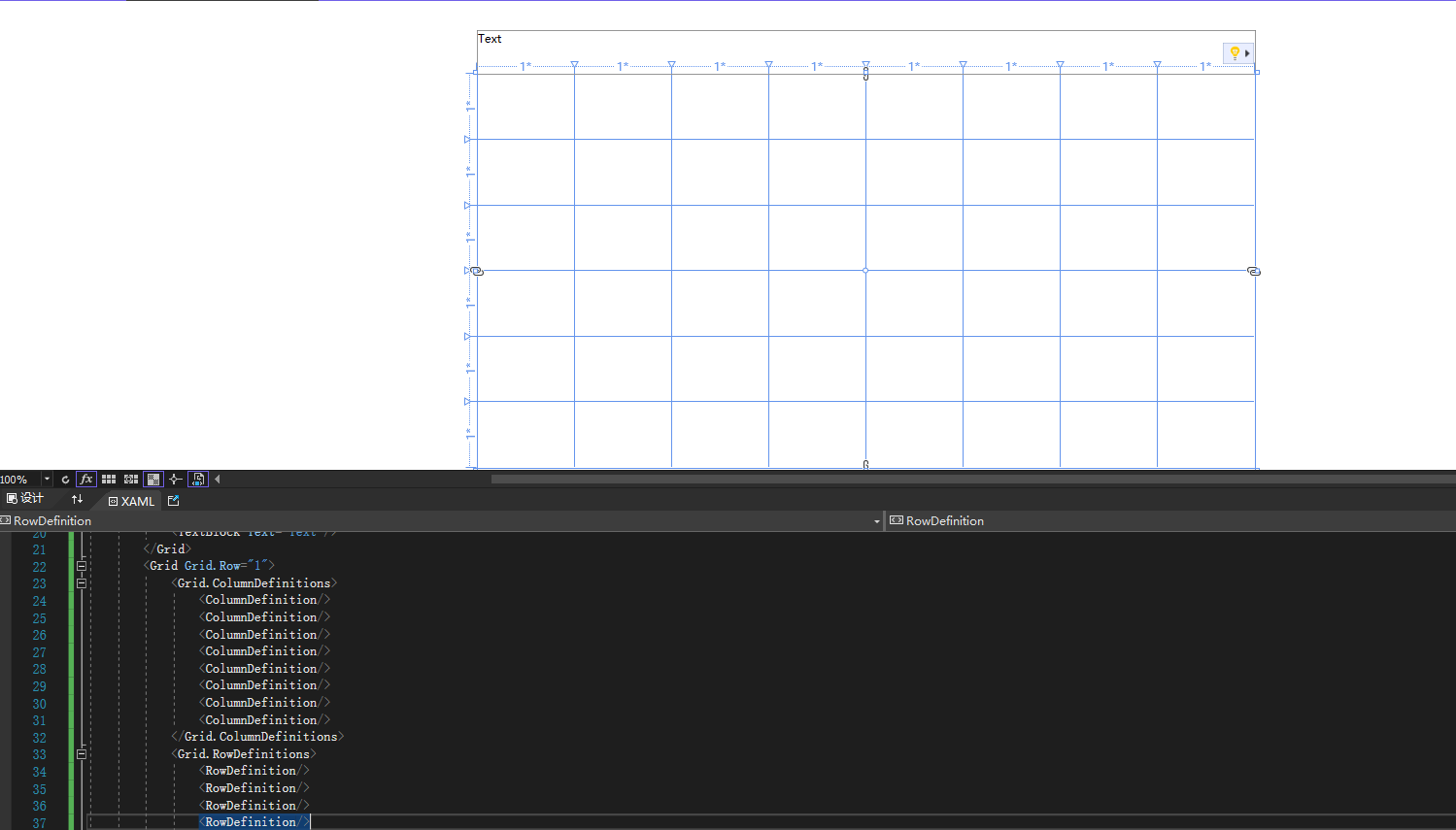The width and height of the screenshot is (1456, 830).
Task: Click ColumnDefinition on line 31
Action: 264,720
